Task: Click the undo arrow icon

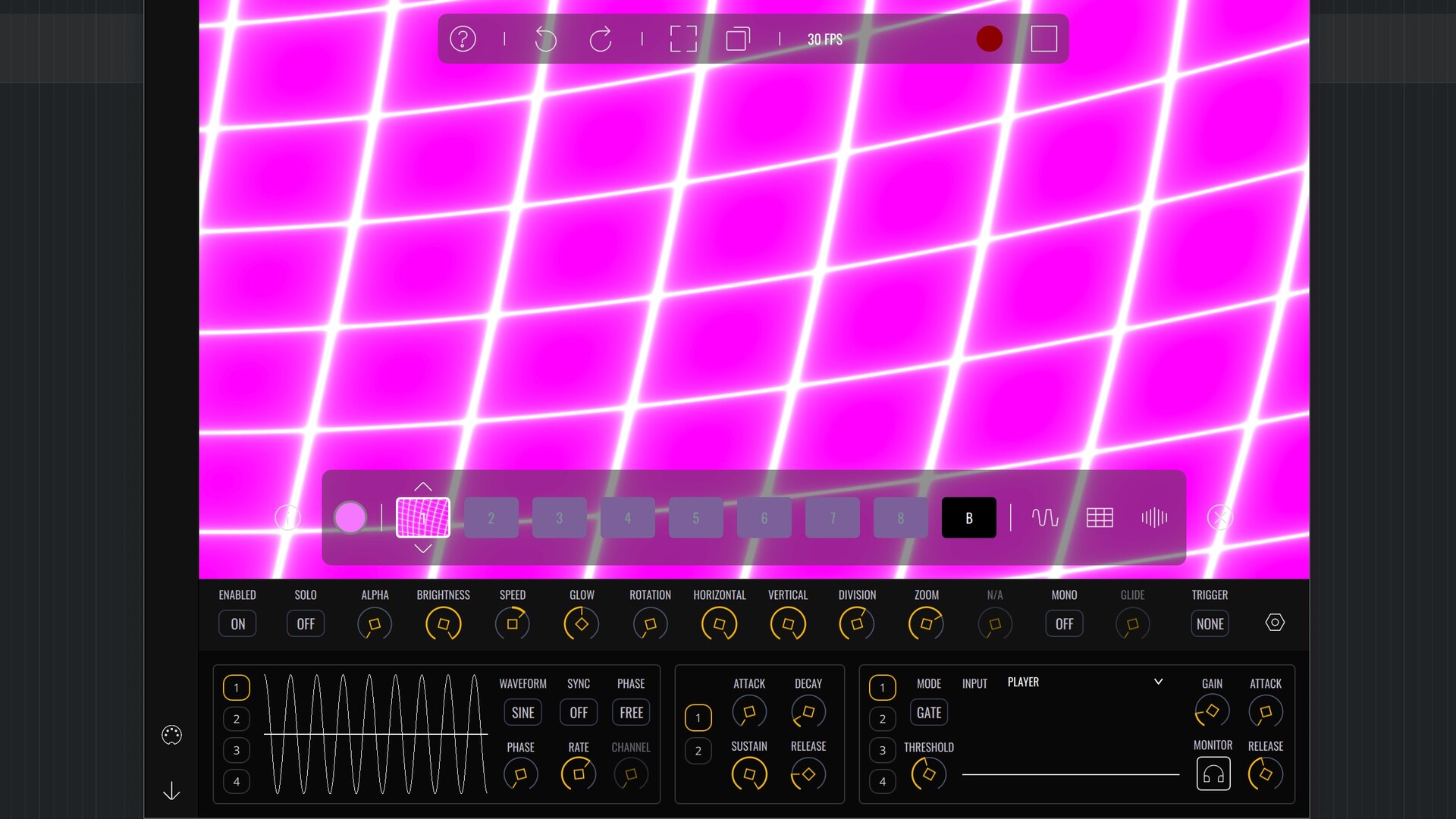Action: 545,39
